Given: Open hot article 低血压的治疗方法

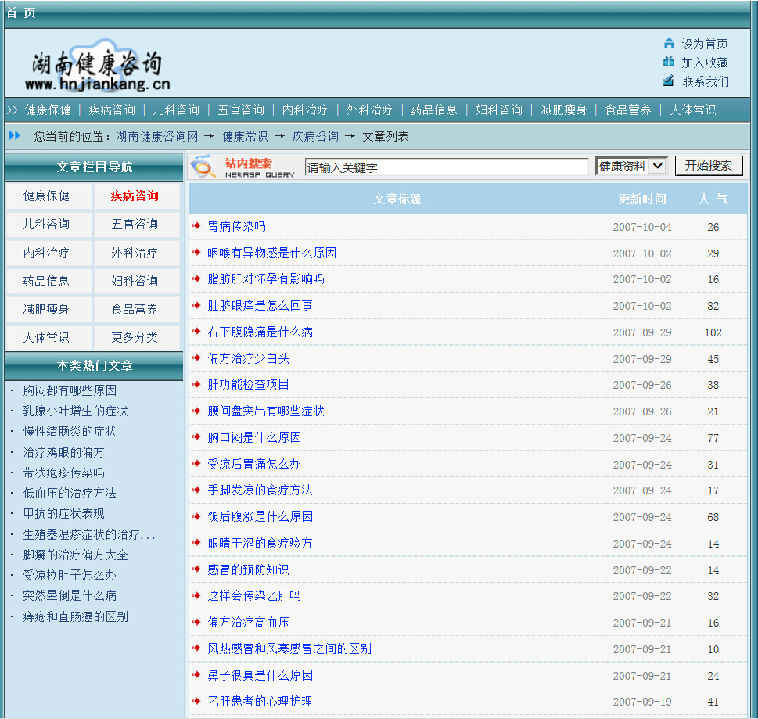Looking at the screenshot, I should 70,493.
